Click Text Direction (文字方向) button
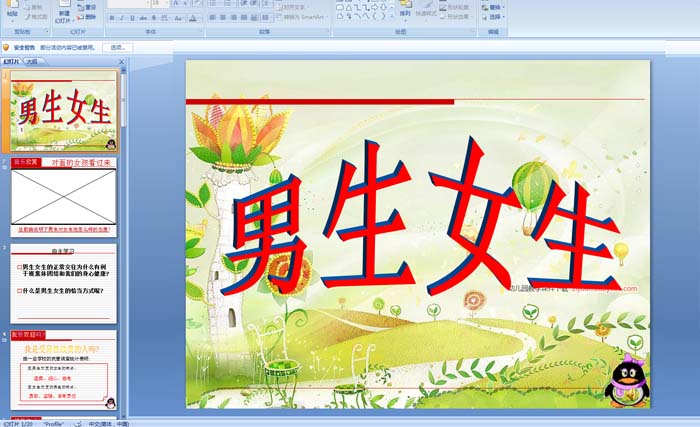Screen dimensions: 700x427 point(291,7)
